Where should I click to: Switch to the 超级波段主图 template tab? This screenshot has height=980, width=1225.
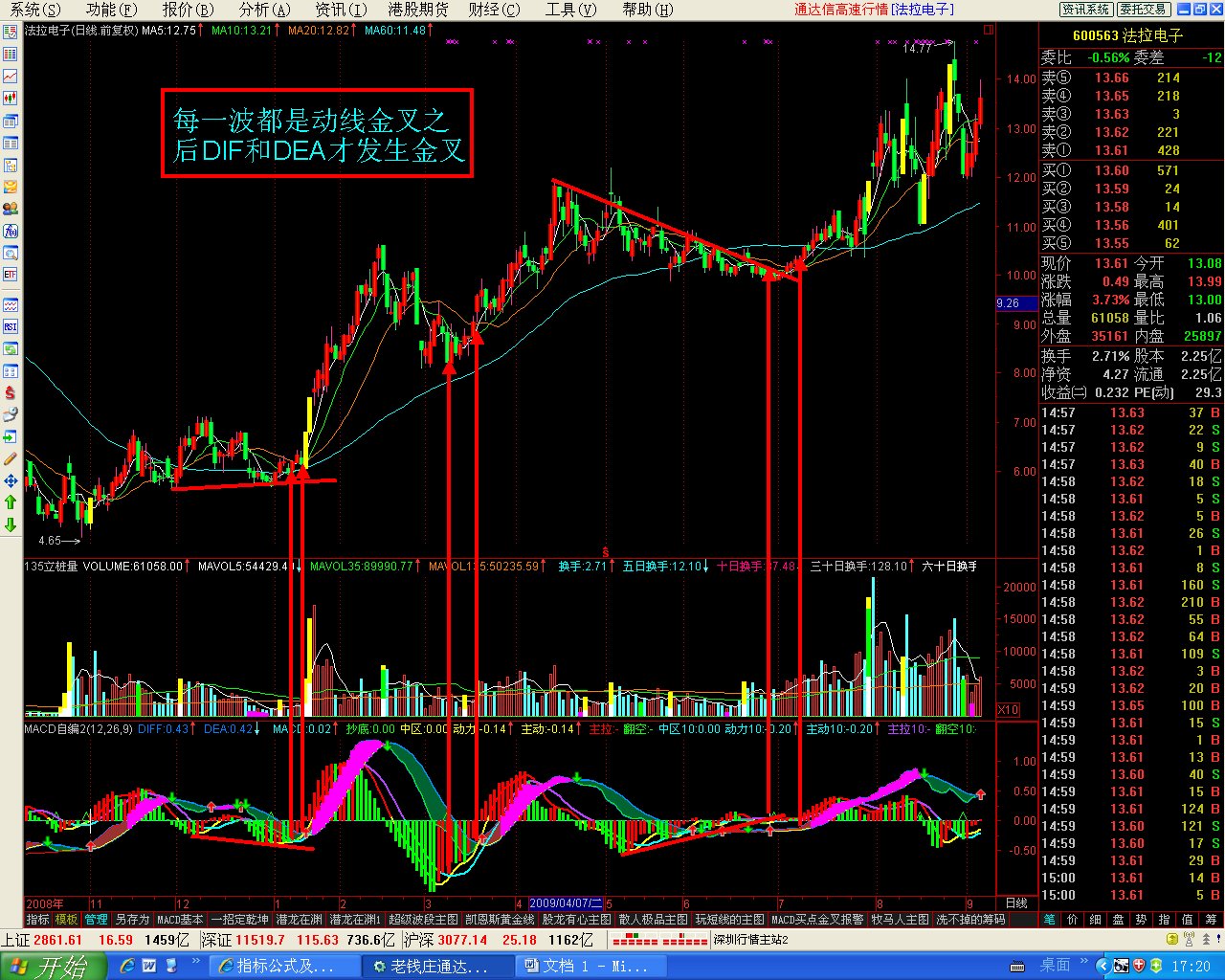click(x=423, y=920)
